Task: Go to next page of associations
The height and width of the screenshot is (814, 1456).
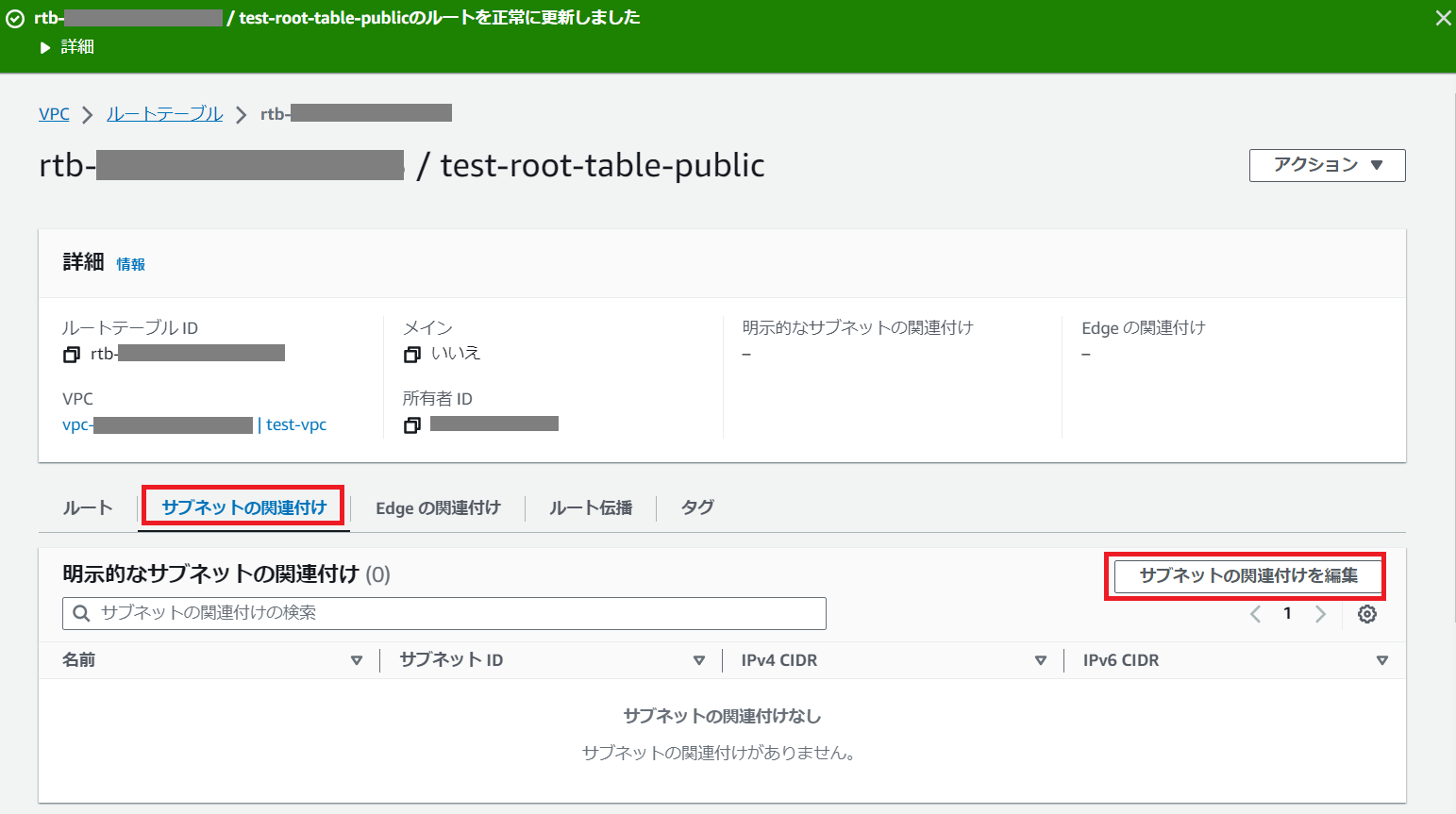Action: [1320, 614]
